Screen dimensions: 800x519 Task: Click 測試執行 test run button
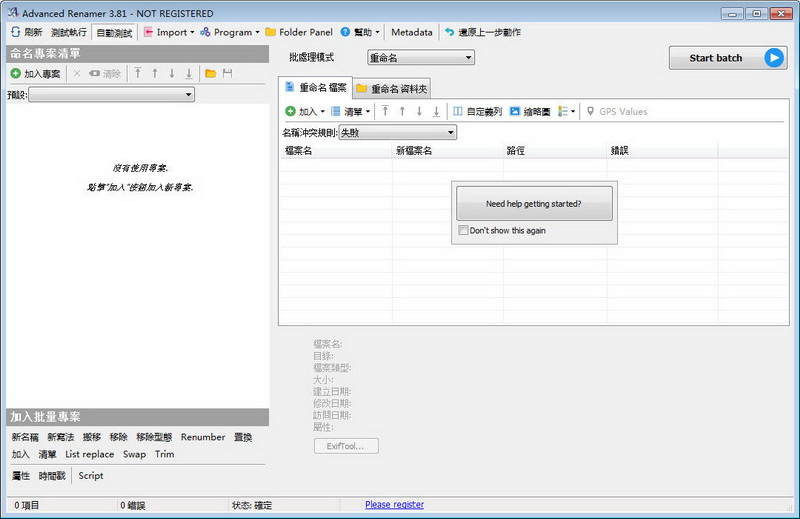pos(69,33)
